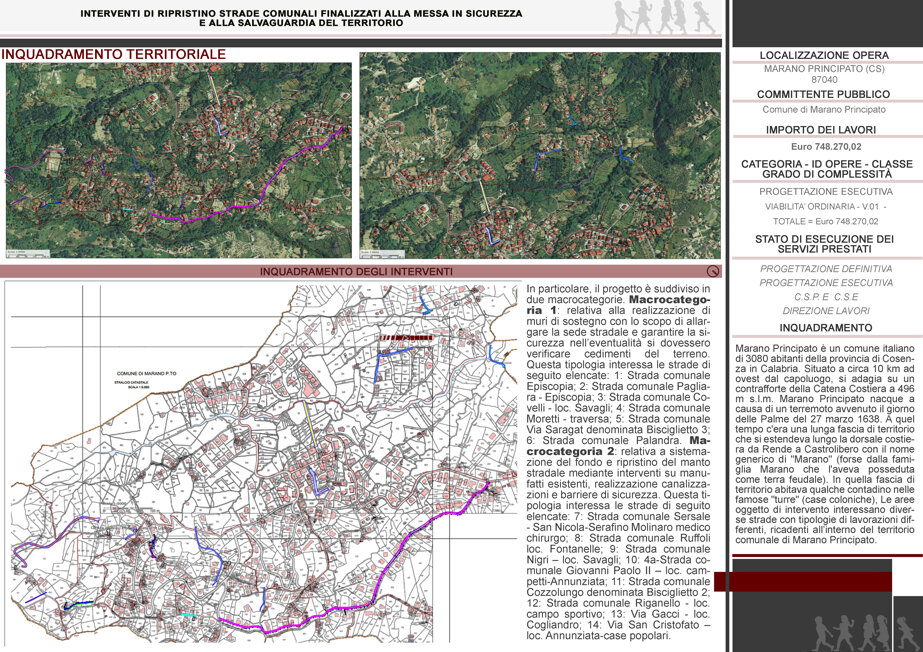Click the yellow road line on the cadastral map
The height and width of the screenshot is (652, 923).
(310, 425)
